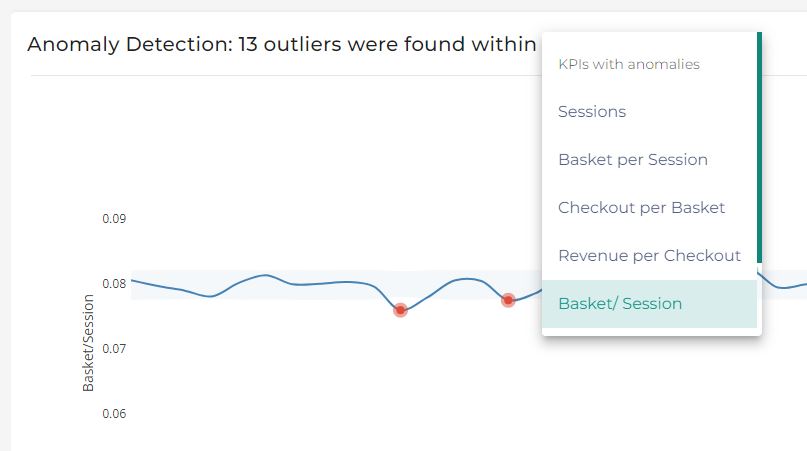Click the scrollbar track below green thumb
This screenshot has width=807, height=451.
(x=759, y=299)
